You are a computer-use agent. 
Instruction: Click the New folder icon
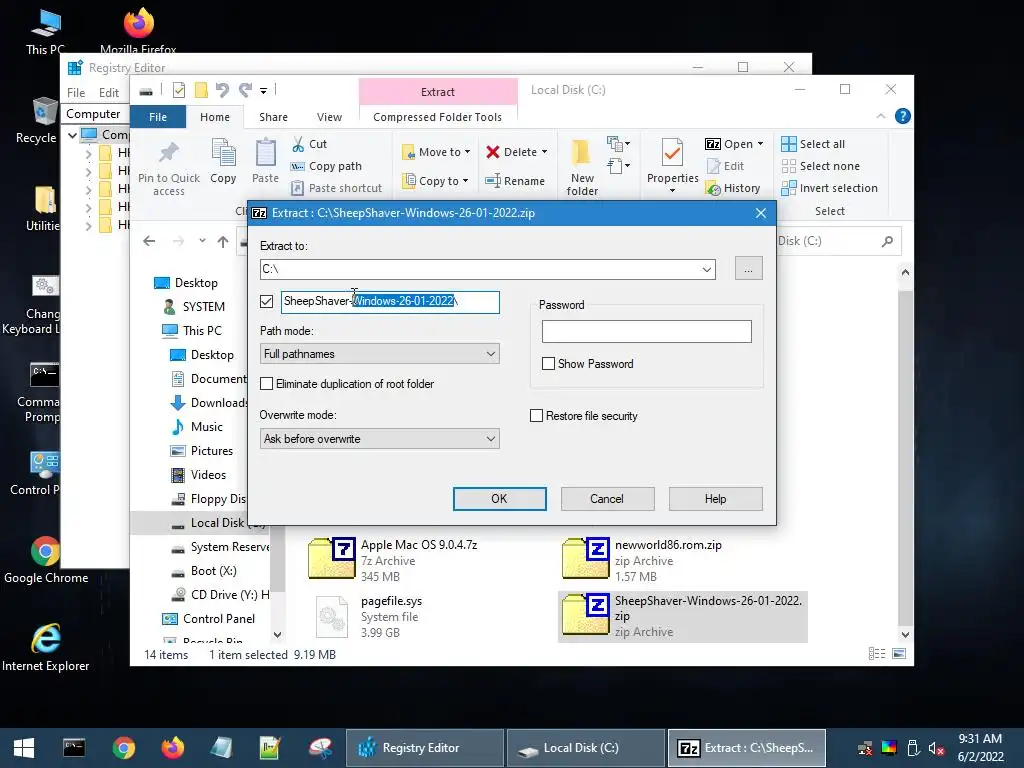581,153
